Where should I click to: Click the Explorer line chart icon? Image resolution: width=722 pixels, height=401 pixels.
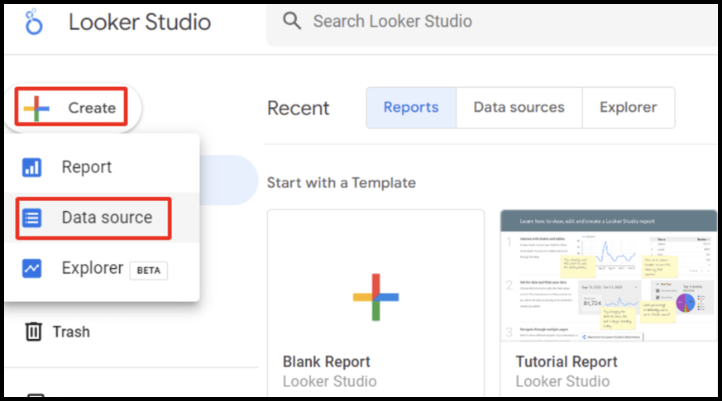point(32,268)
